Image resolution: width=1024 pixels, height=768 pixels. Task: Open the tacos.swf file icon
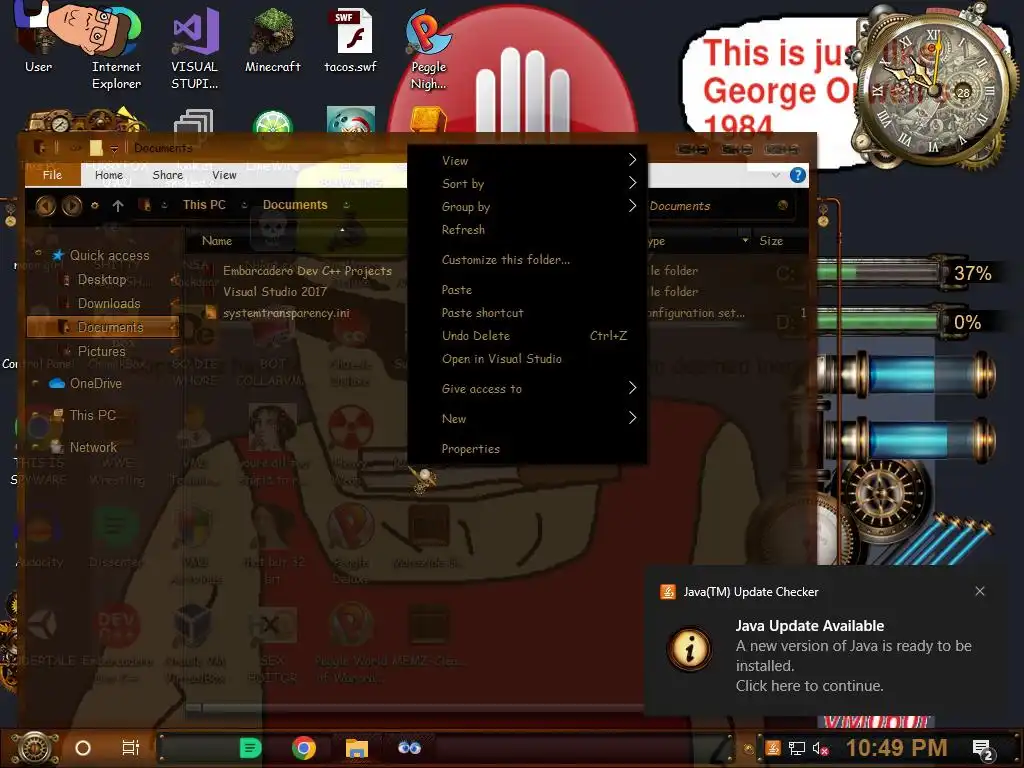coord(351,40)
